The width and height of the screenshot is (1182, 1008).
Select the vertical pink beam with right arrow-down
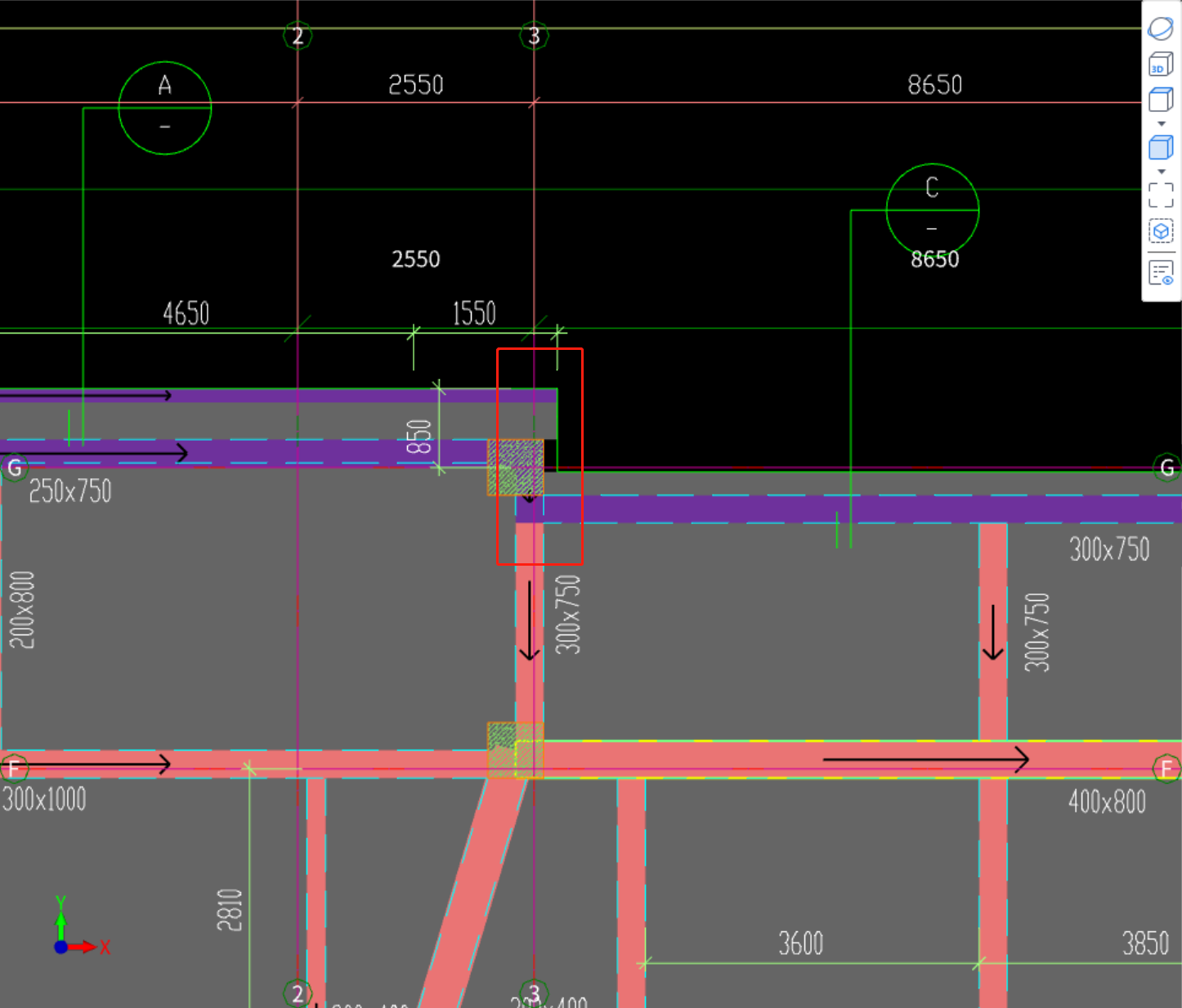993,631
